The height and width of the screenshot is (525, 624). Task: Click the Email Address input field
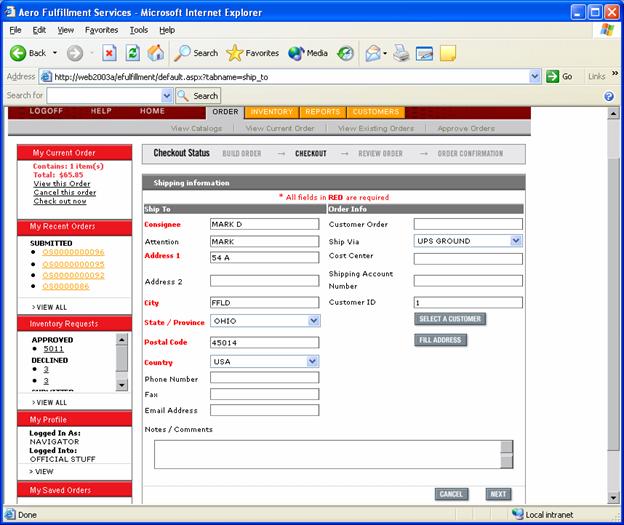265,410
